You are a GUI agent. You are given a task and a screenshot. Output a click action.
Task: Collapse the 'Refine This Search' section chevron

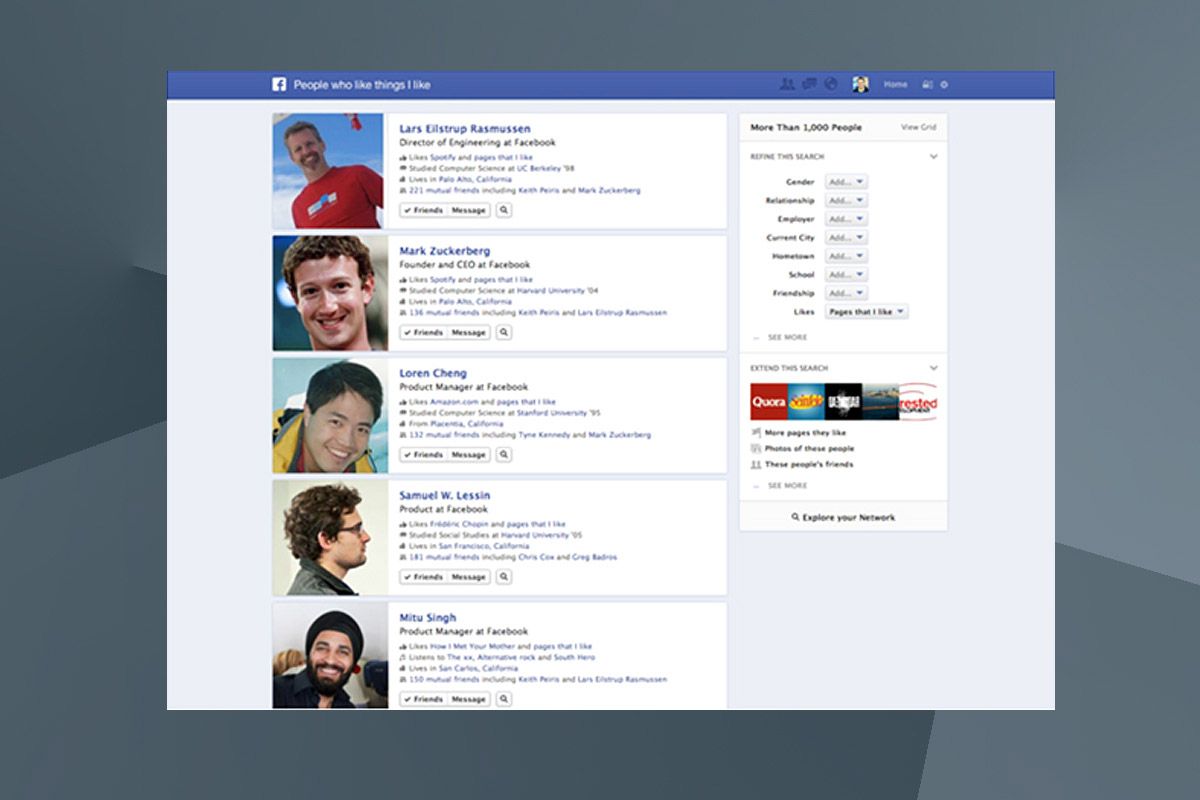(x=934, y=156)
